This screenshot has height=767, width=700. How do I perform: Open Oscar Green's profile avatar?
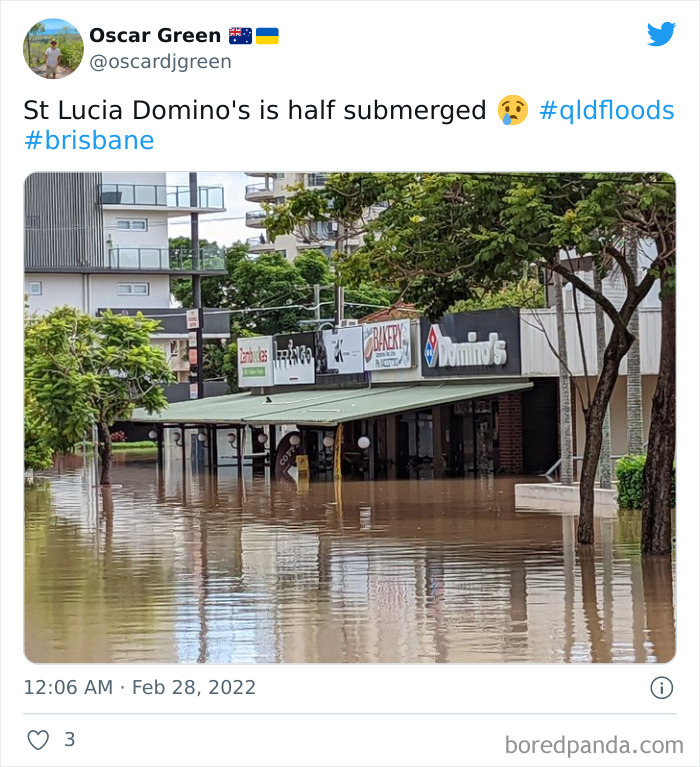[x=53, y=48]
